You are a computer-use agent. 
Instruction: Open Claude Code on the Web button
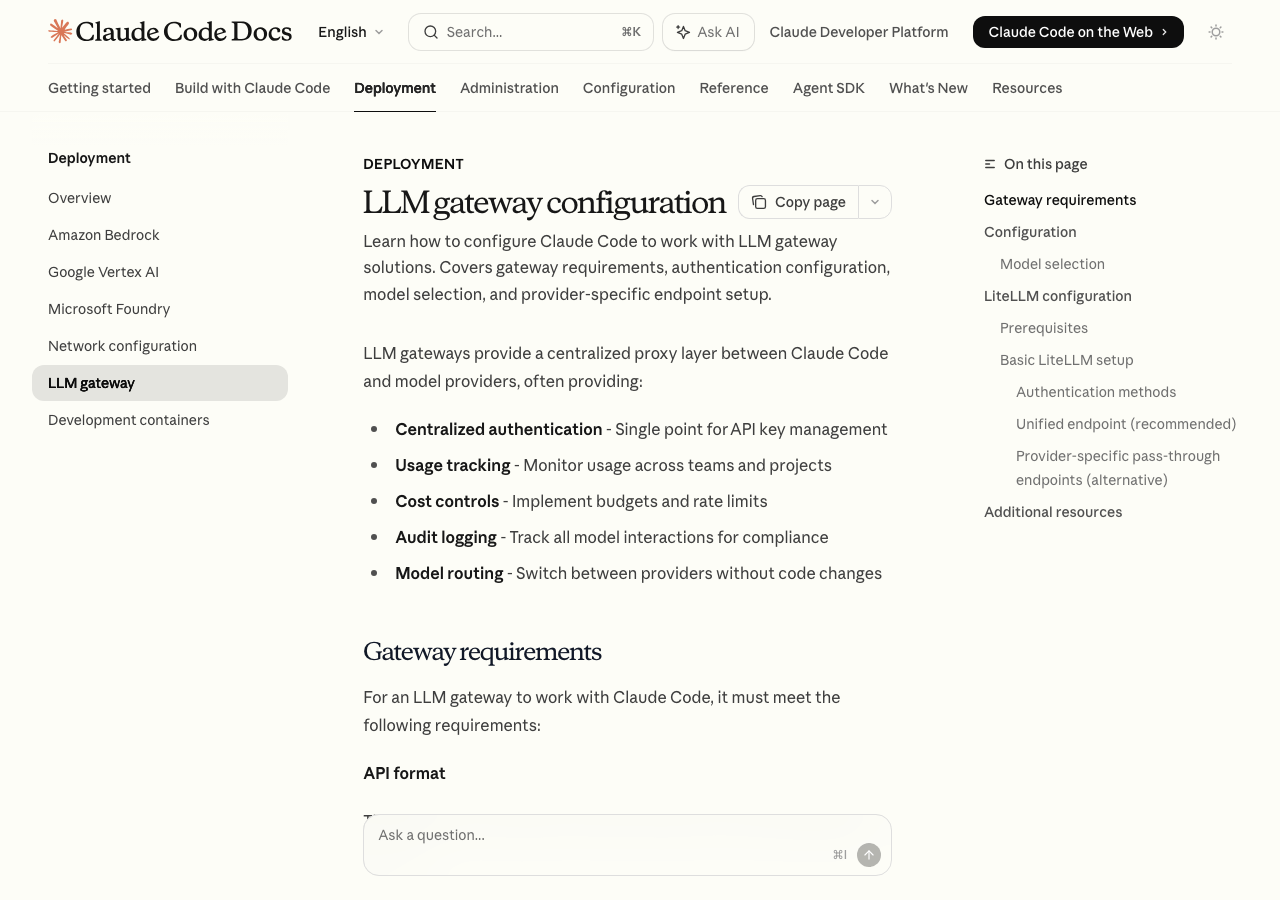point(1077,32)
